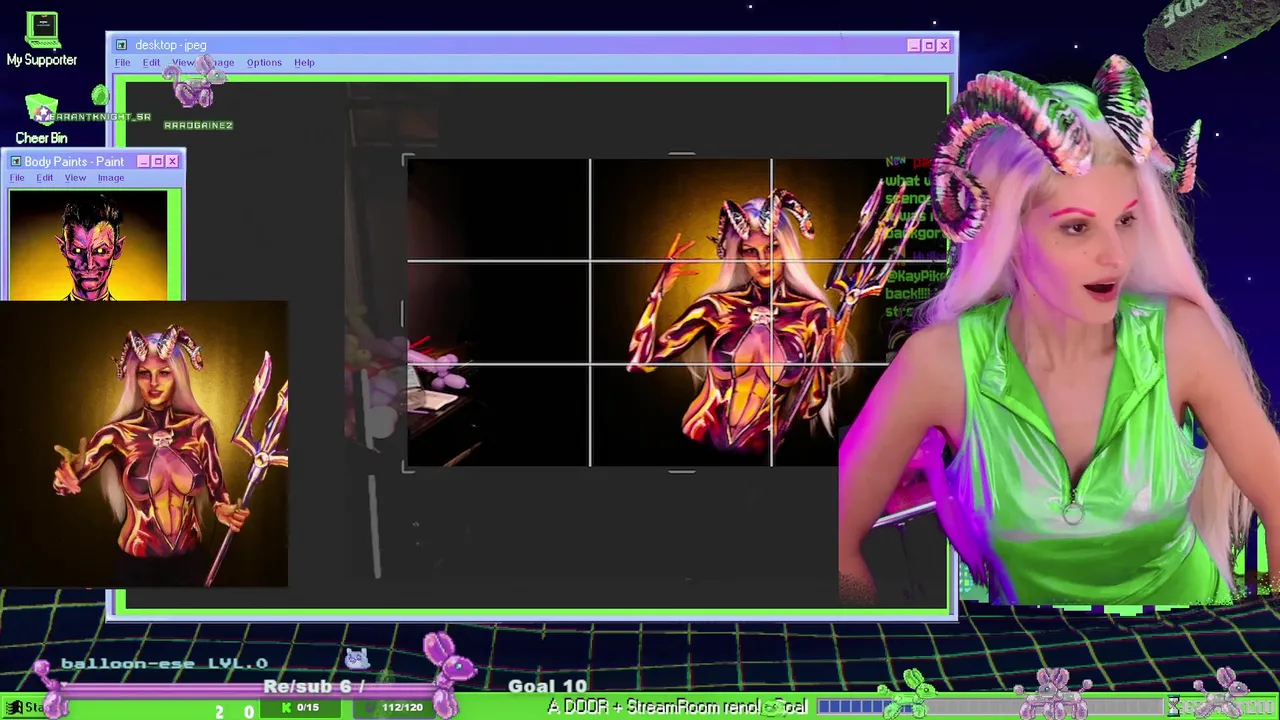Open Help menu in desktop - jpeg window

(304, 62)
